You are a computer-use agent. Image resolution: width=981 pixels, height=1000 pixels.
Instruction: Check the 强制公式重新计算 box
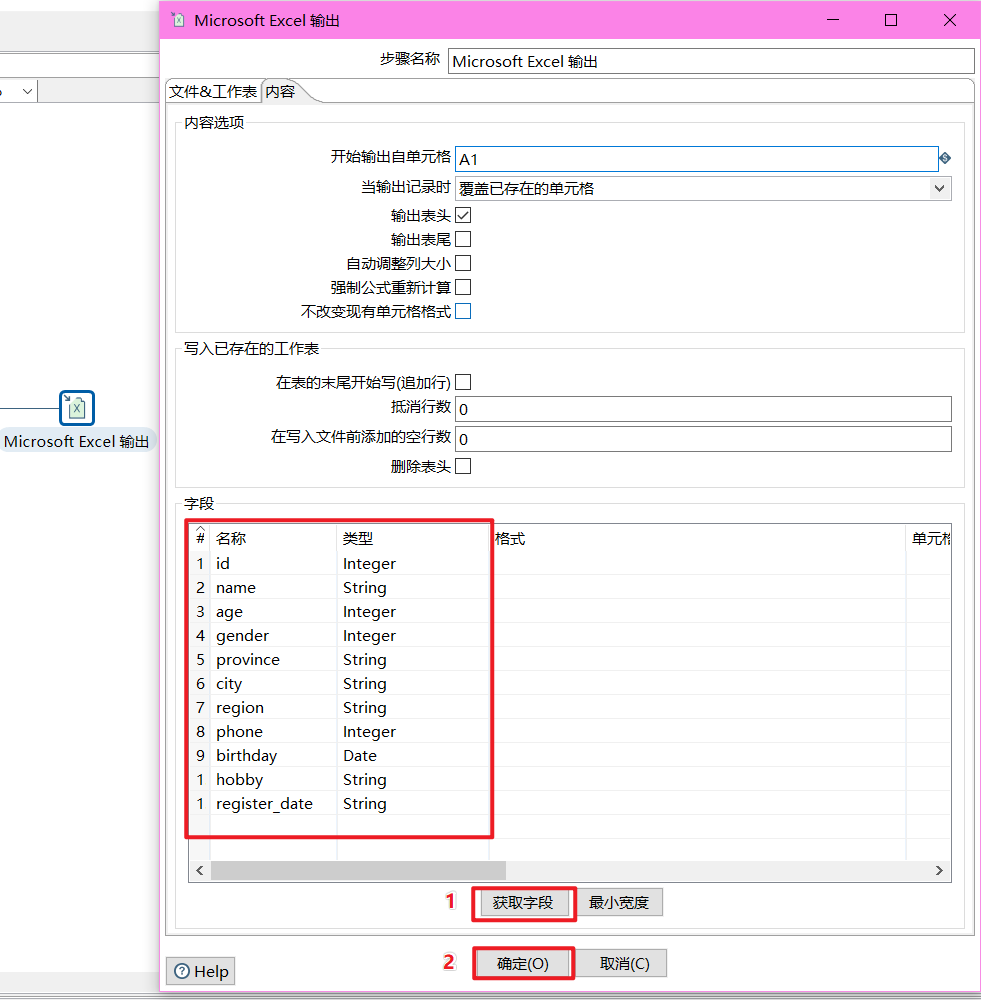tap(463, 287)
